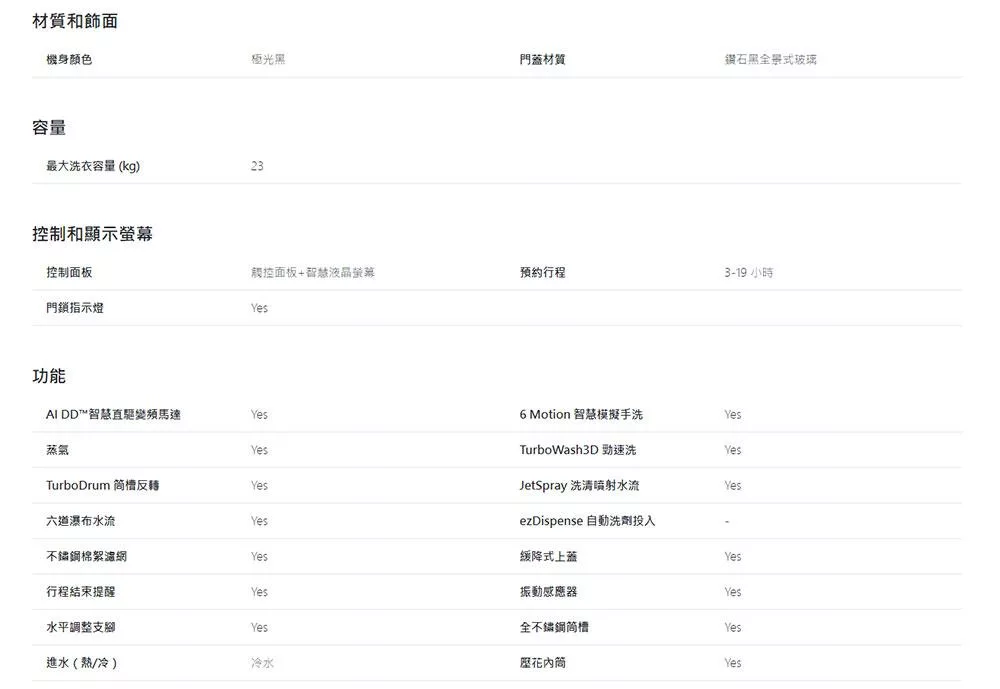Click the AI DD™智慧直驅變頻馬達 label

point(113,414)
